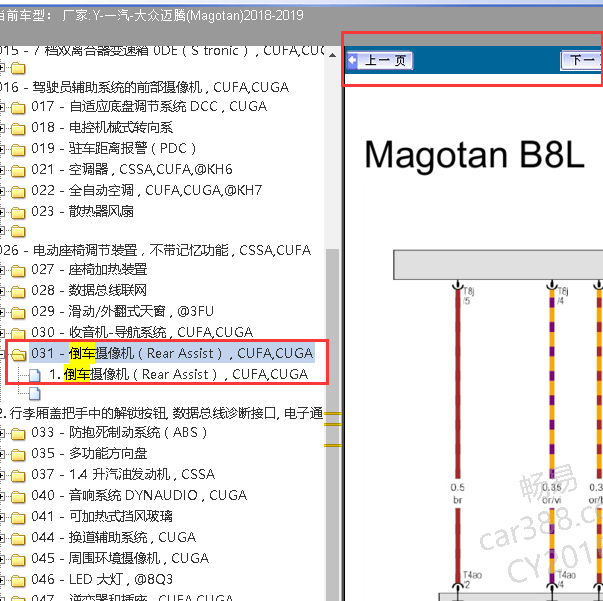603x601 pixels.
Task: Click folder icon for 017 adaptive chassis DCC
Action: click(x=18, y=107)
